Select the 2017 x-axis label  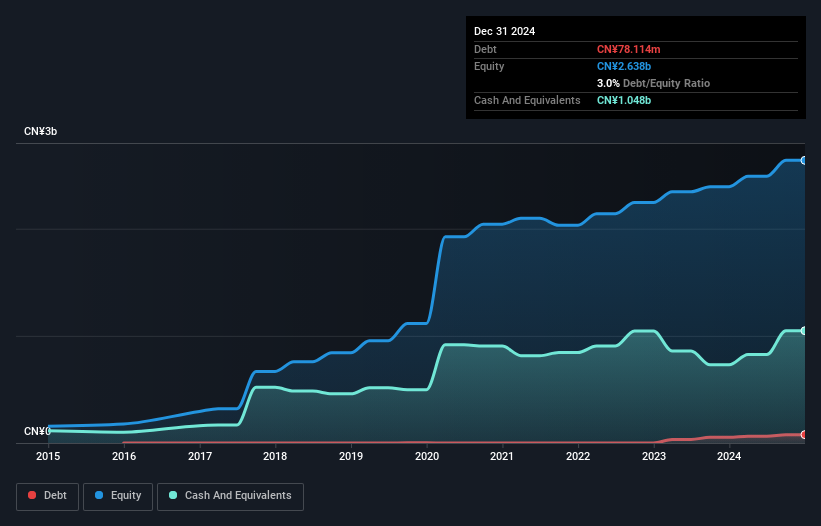pyautogui.click(x=200, y=456)
